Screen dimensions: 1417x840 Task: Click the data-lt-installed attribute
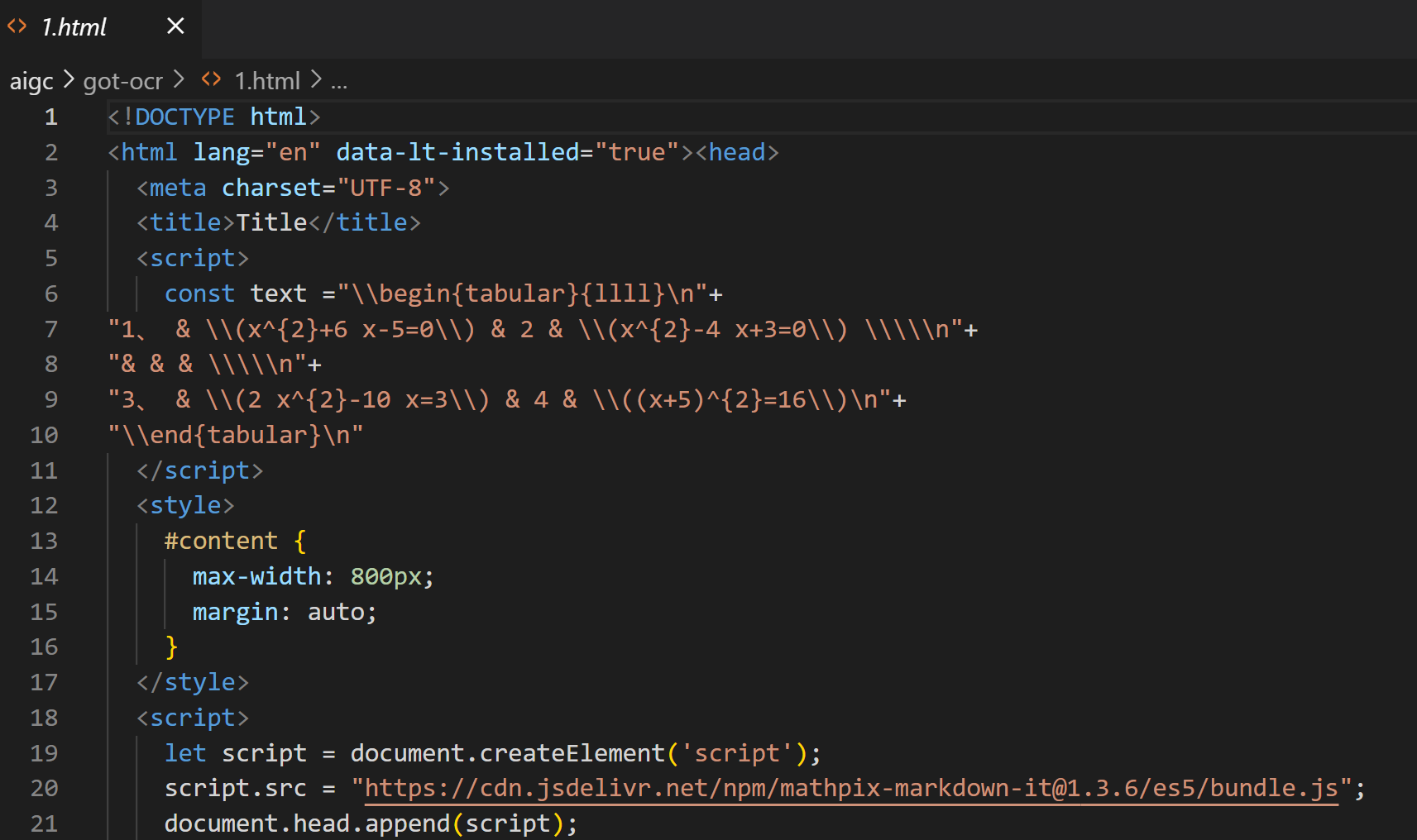click(457, 152)
